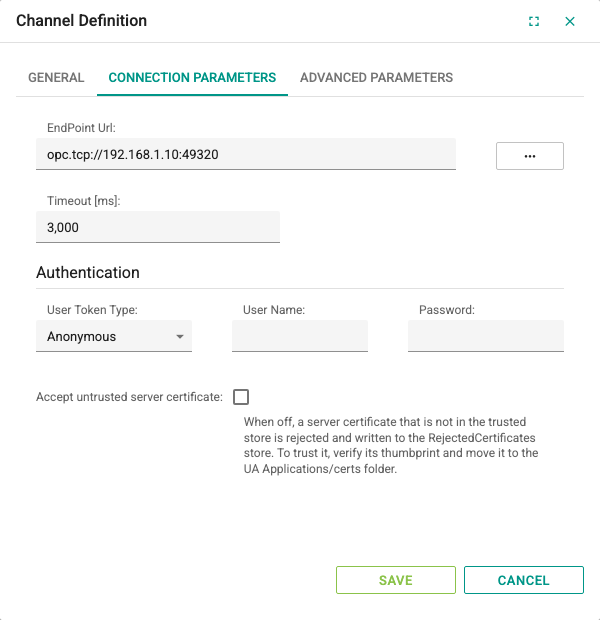The width and height of the screenshot is (600, 620).
Task: Click the EndPoint Url label
Action: [x=81, y=128]
